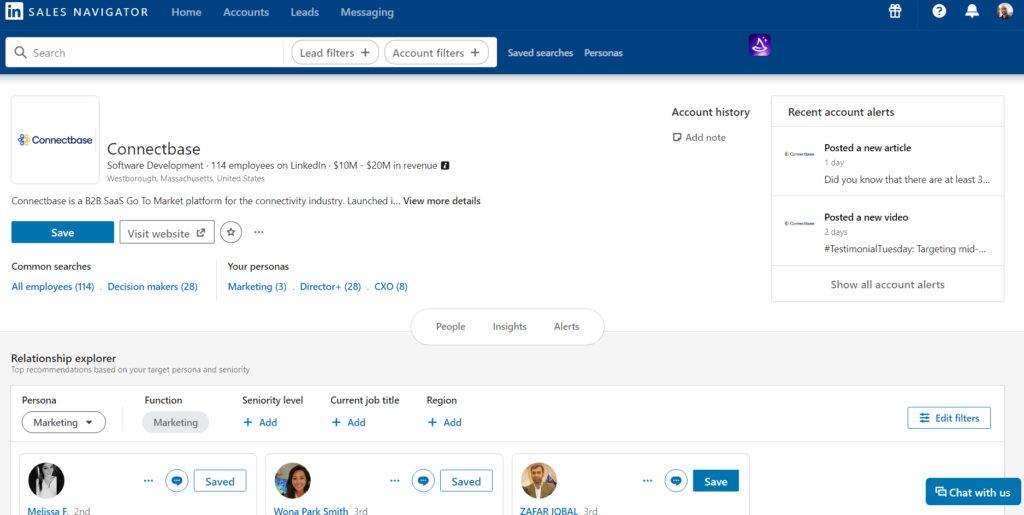
Task: Open Director+ (28) persona
Action: (330, 287)
